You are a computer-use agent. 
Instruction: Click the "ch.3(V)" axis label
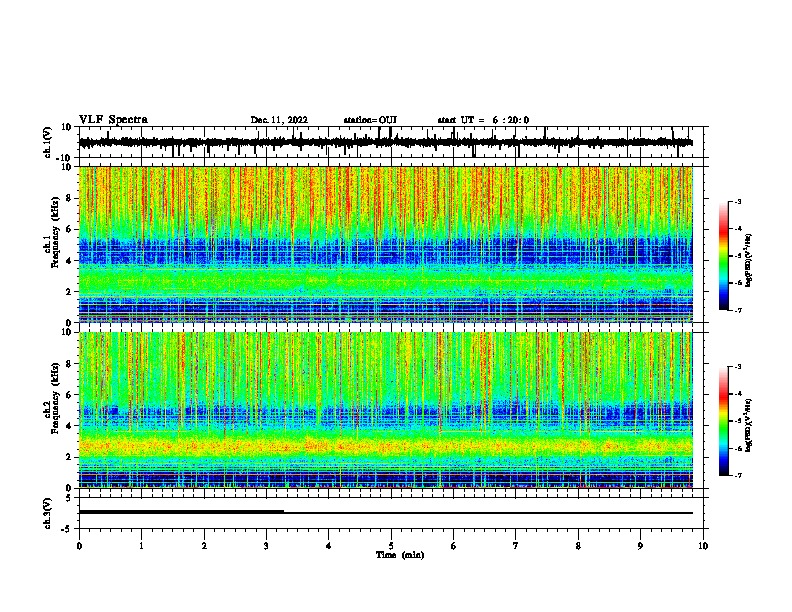pyautogui.click(x=48, y=513)
